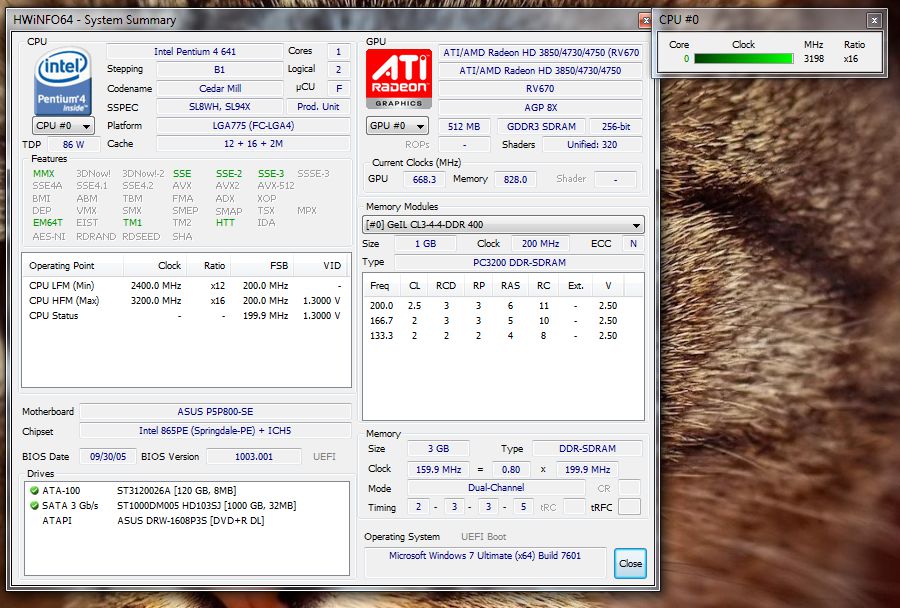Screen dimensions: 900x608
Task: Click the SSE-3 feature label
Action: pos(271,173)
